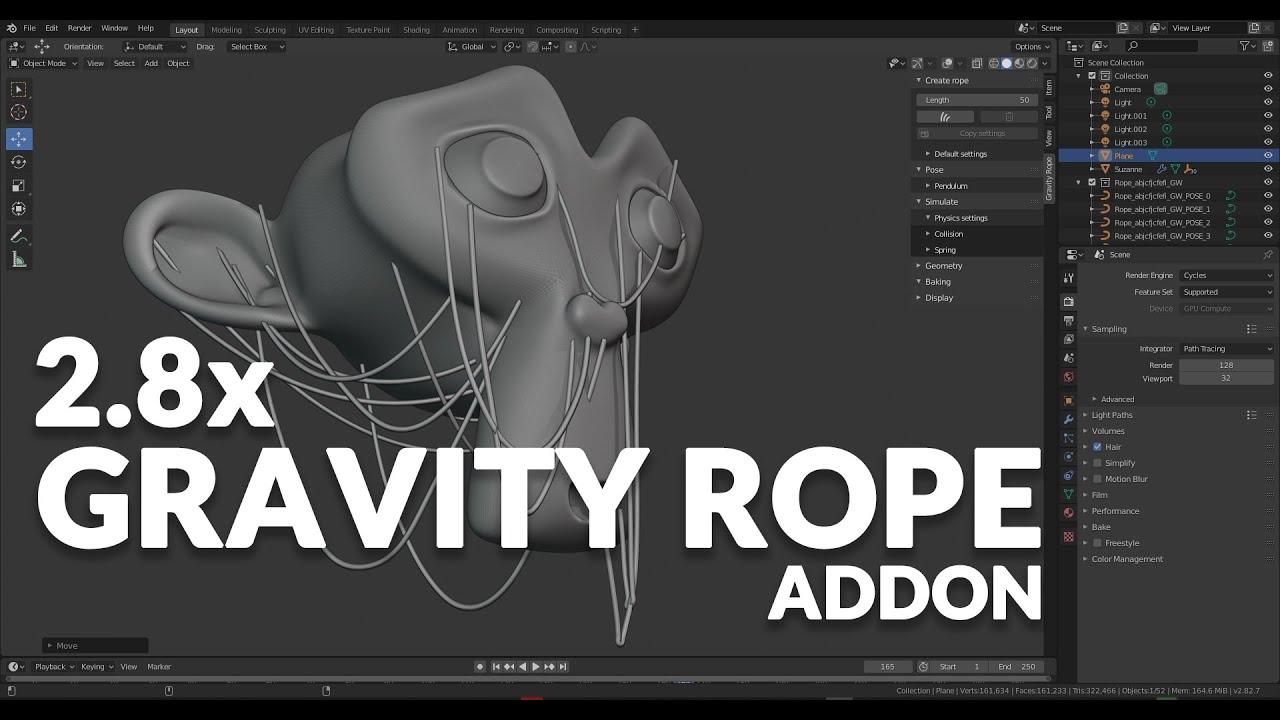The image size is (1280, 720).
Task: Enable the Motion Blur checkbox
Action: point(1097,479)
